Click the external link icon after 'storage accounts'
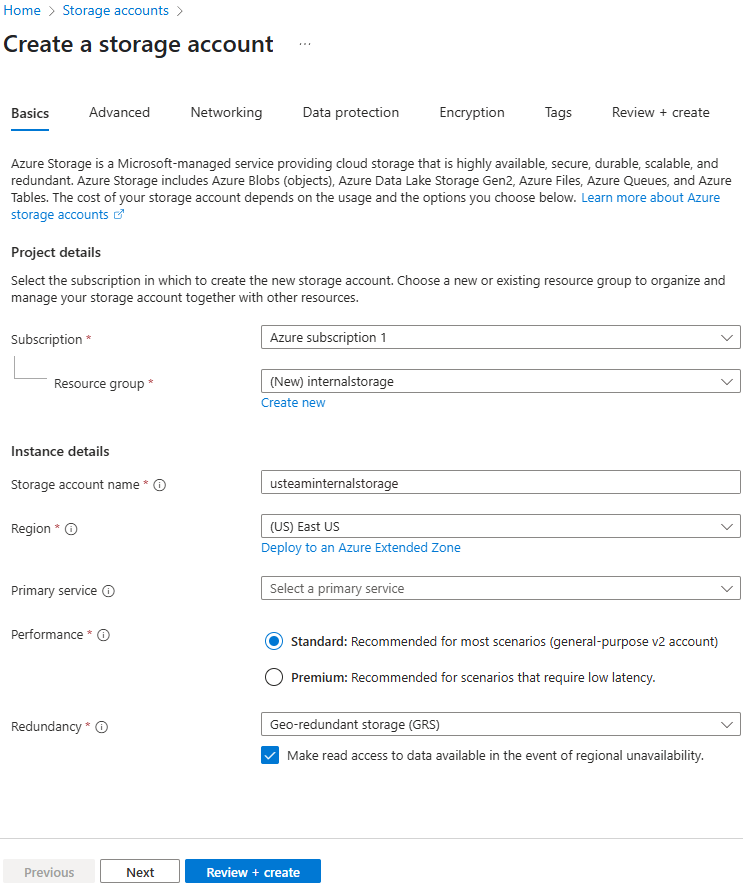 pos(119,215)
